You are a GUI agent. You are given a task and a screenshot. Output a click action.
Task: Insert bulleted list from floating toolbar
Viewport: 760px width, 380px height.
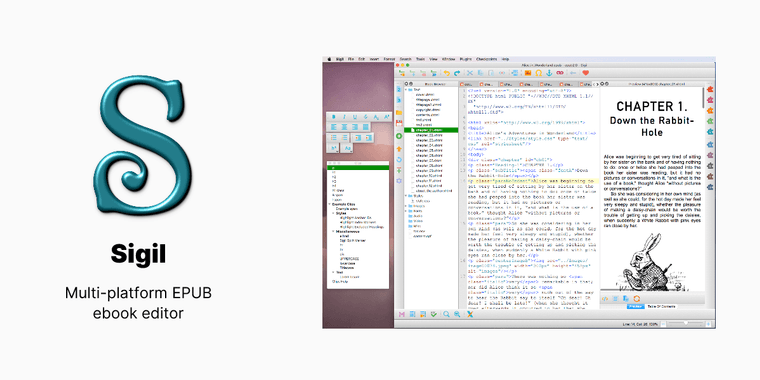[x=334, y=138]
